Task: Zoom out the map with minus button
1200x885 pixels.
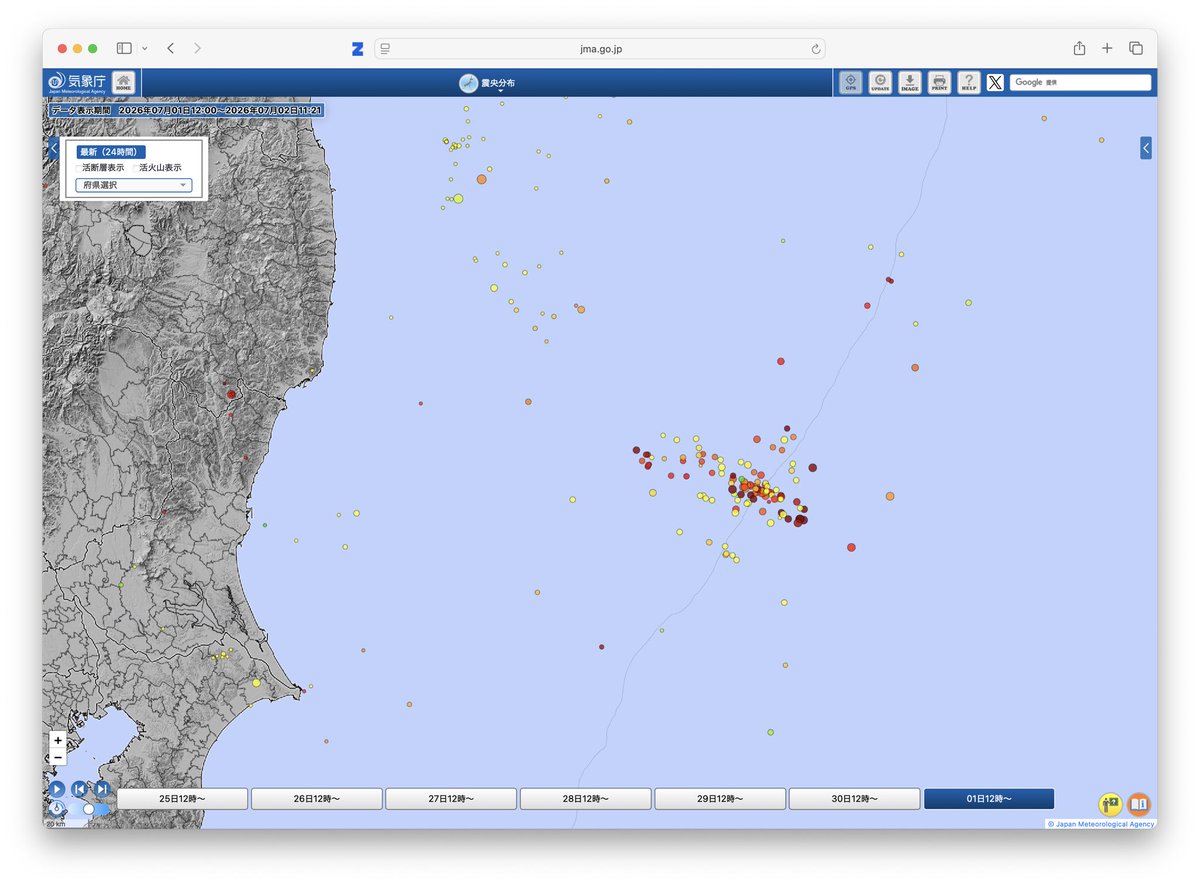Action: click(58, 757)
